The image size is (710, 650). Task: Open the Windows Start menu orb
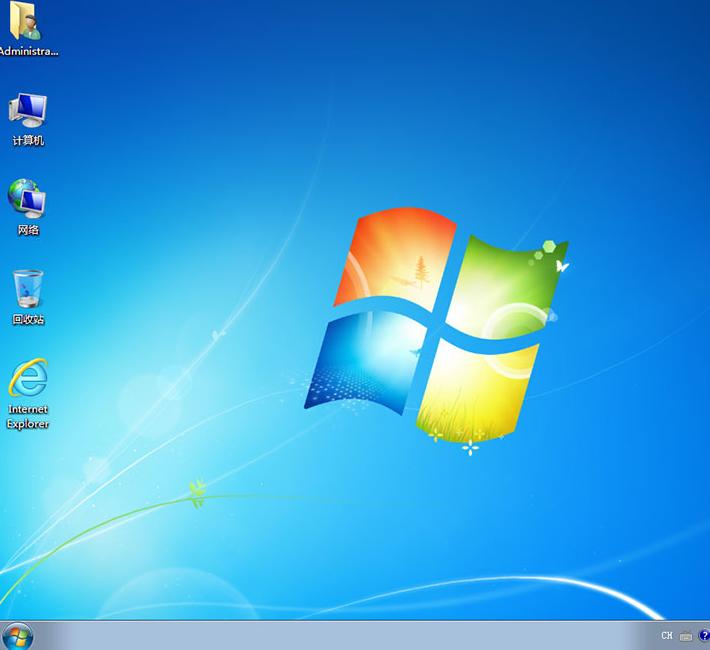tap(17, 635)
